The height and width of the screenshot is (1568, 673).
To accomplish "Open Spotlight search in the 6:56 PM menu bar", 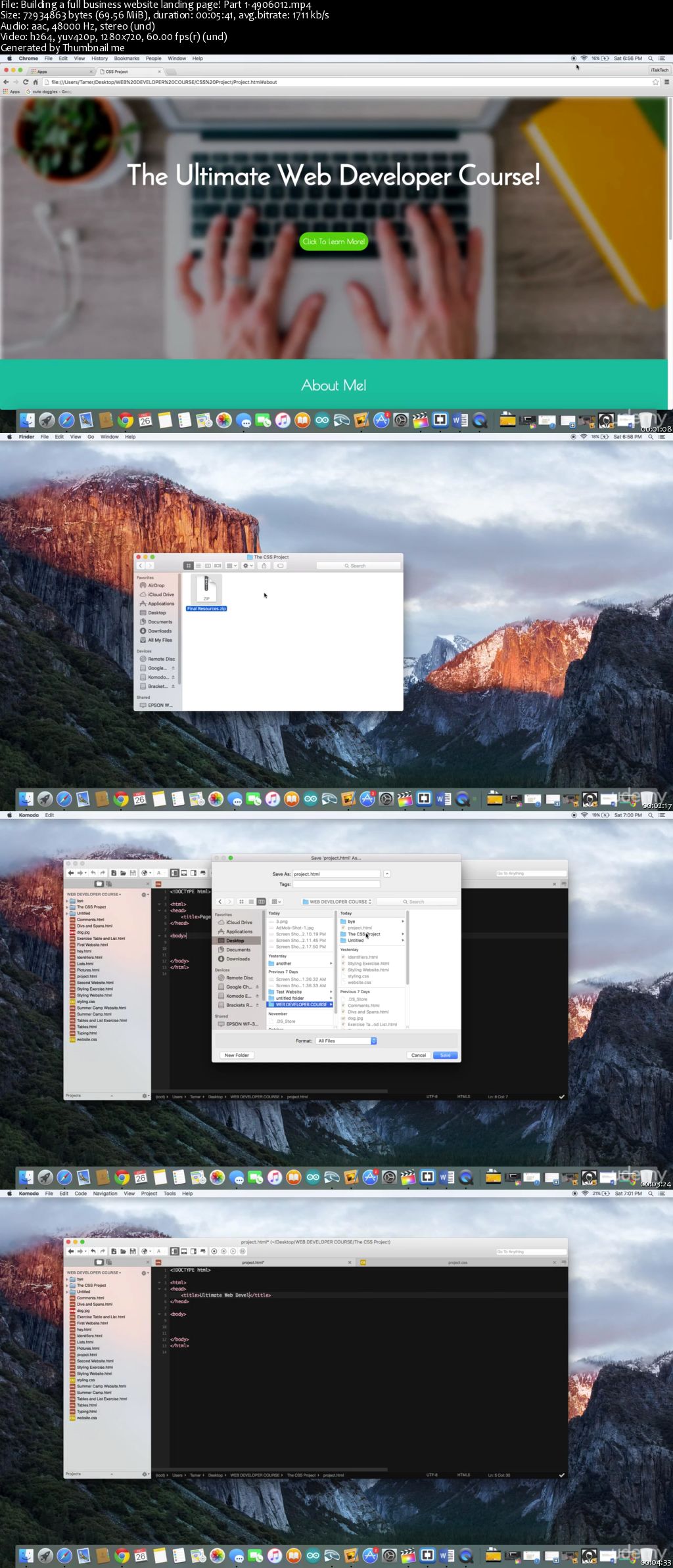I will click(651, 58).
